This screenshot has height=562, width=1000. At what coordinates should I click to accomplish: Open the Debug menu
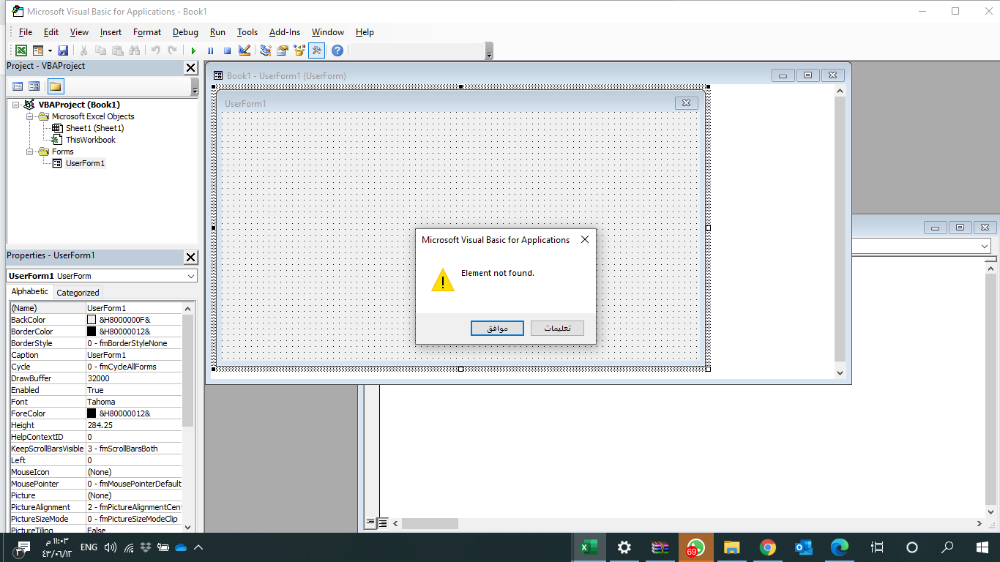pyautogui.click(x=185, y=32)
